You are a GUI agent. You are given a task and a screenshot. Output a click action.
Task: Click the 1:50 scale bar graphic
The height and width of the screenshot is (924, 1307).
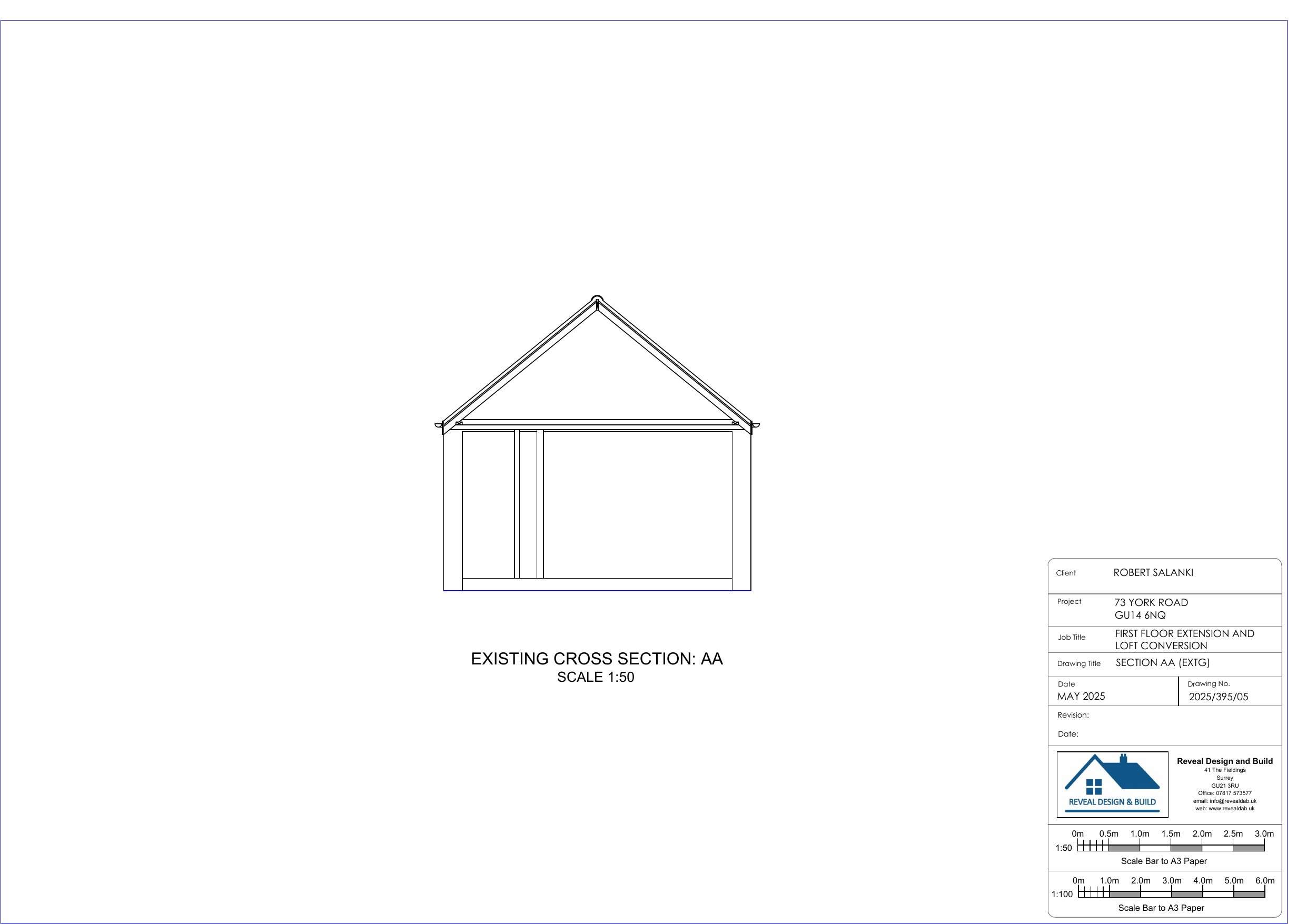(x=1171, y=847)
